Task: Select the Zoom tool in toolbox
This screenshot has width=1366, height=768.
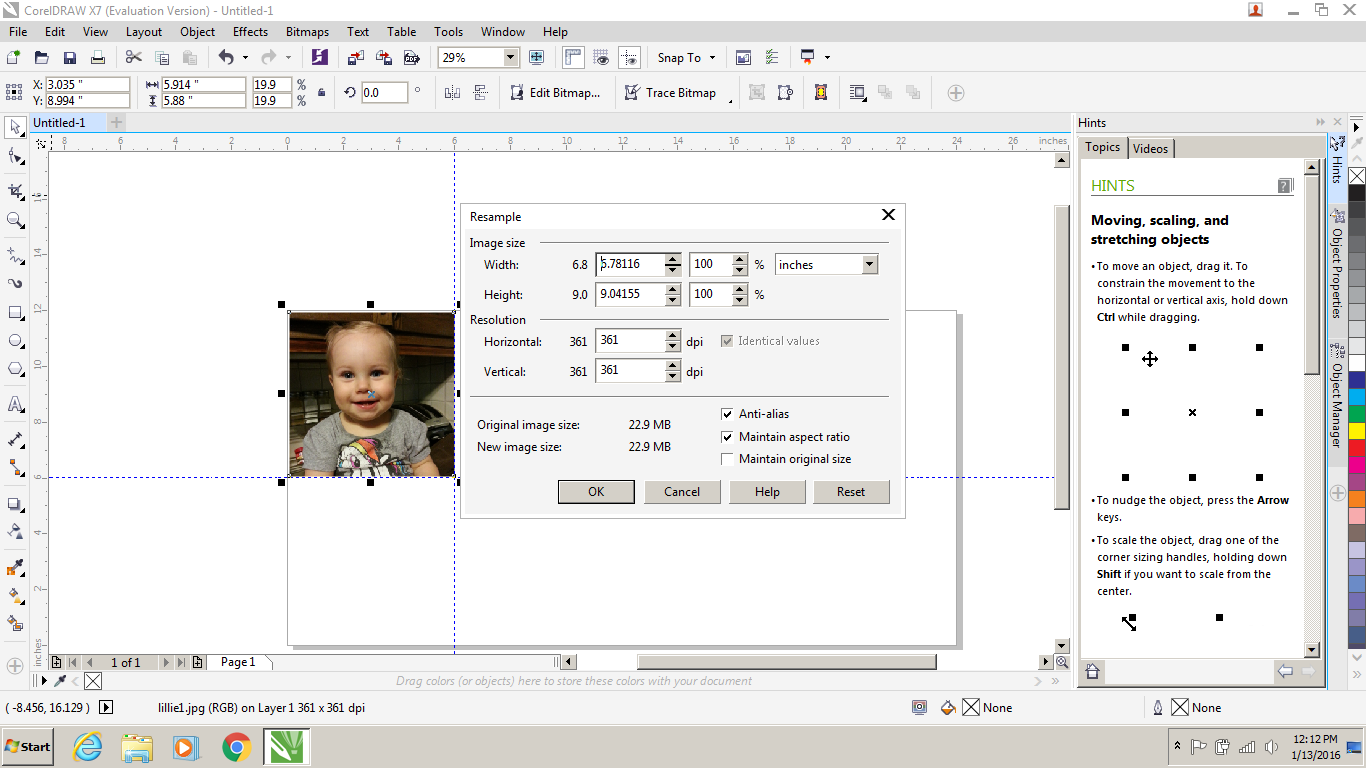Action: 15,220
